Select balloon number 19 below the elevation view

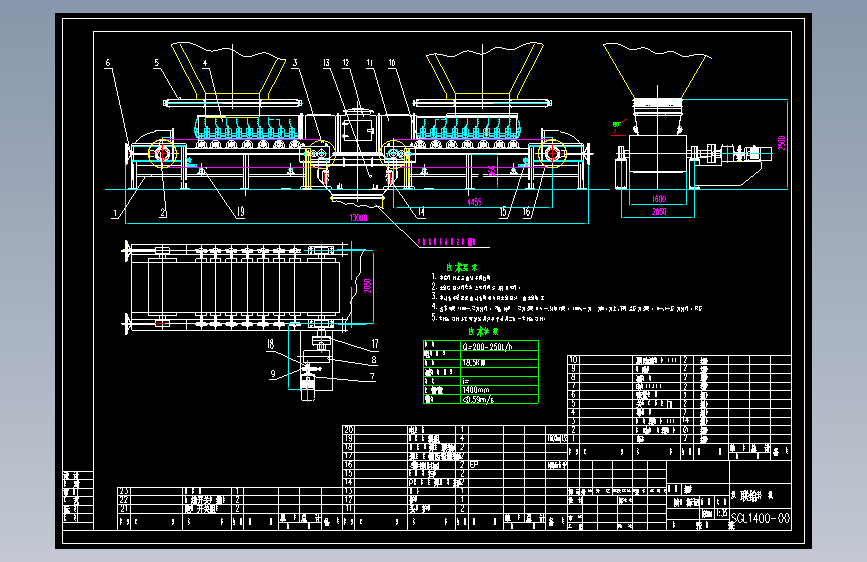[241, 211]
